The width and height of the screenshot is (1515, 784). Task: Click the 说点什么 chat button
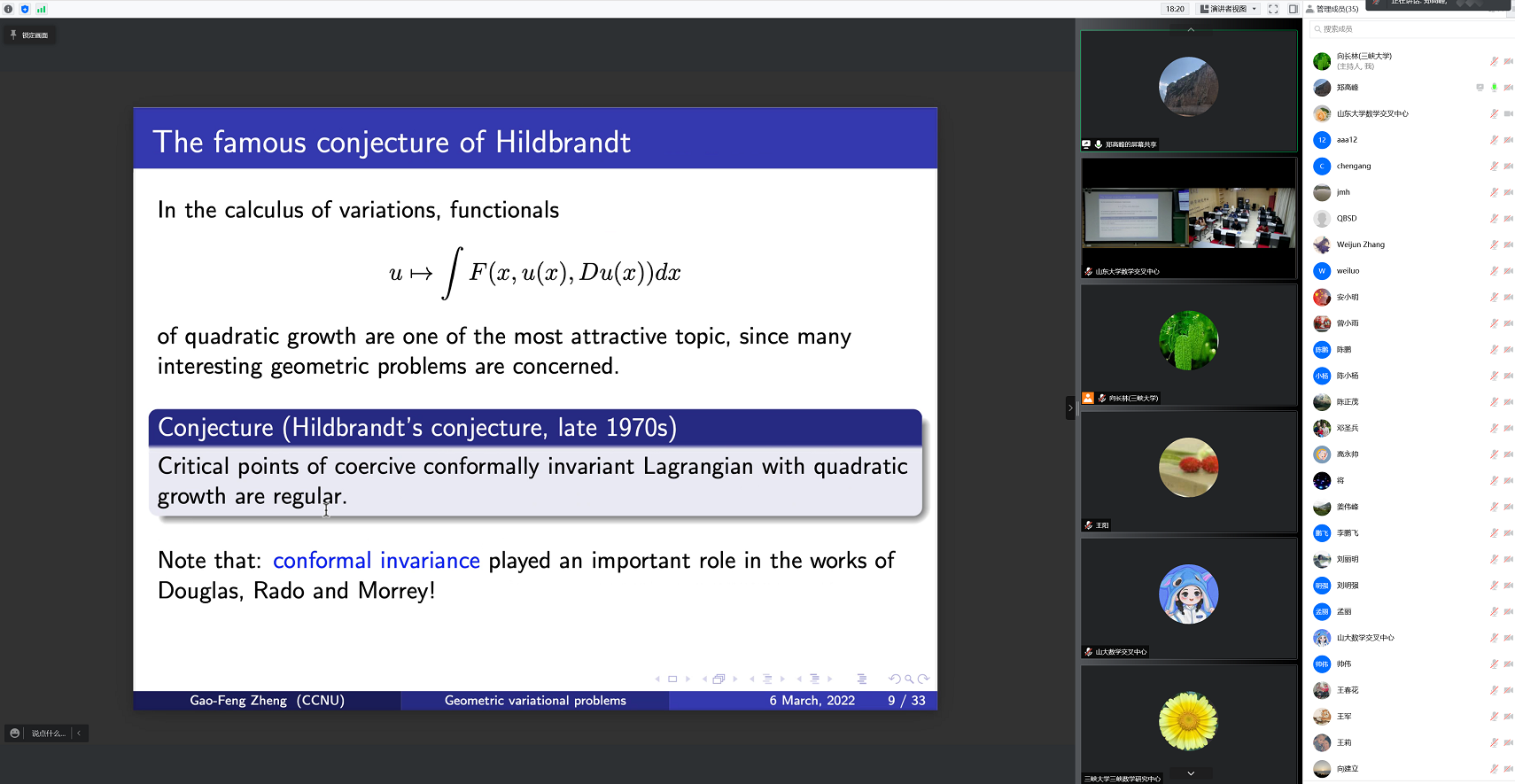[x=49, y=734]
